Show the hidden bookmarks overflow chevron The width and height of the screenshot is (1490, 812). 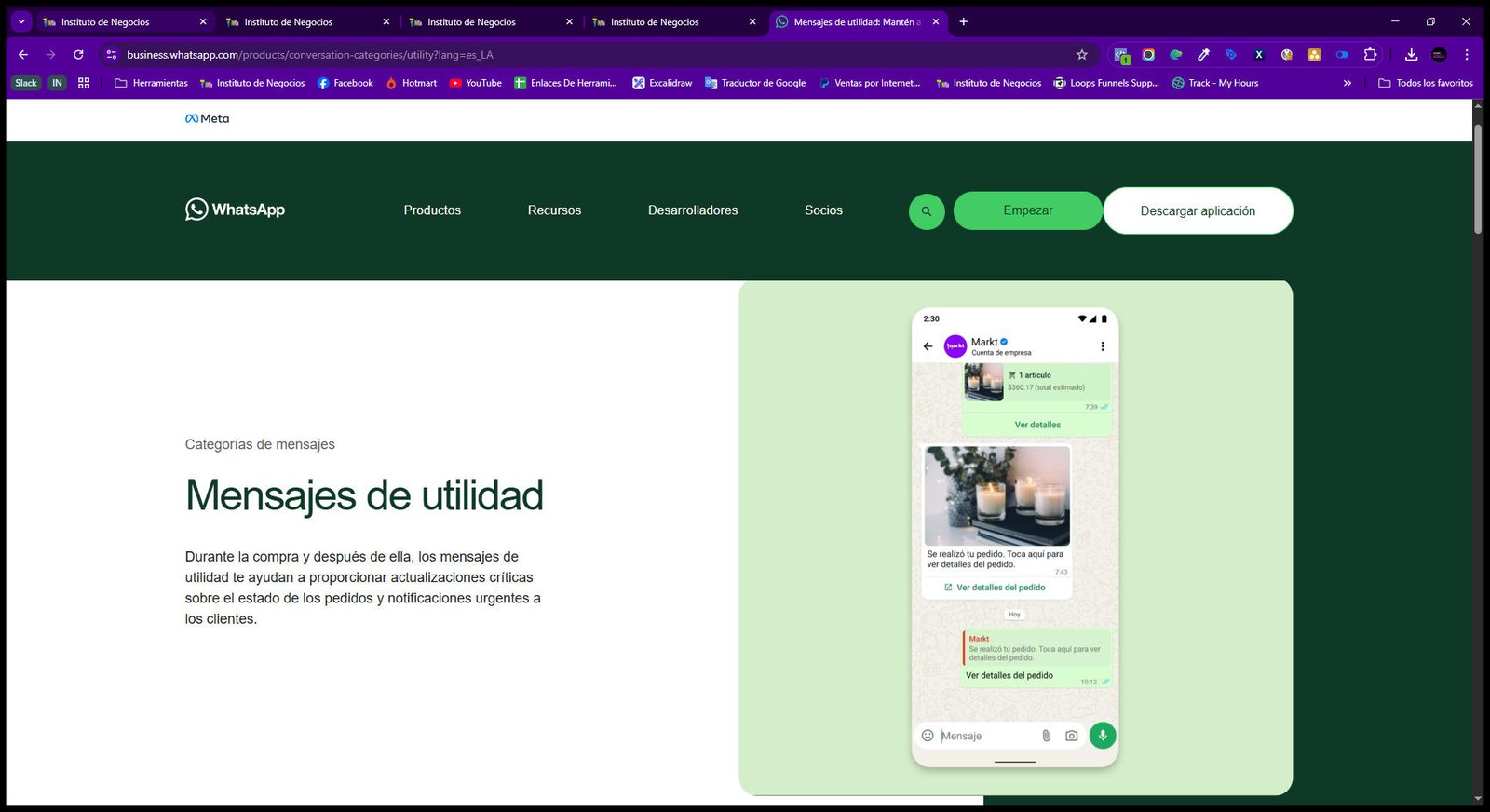click(1347, 83)
